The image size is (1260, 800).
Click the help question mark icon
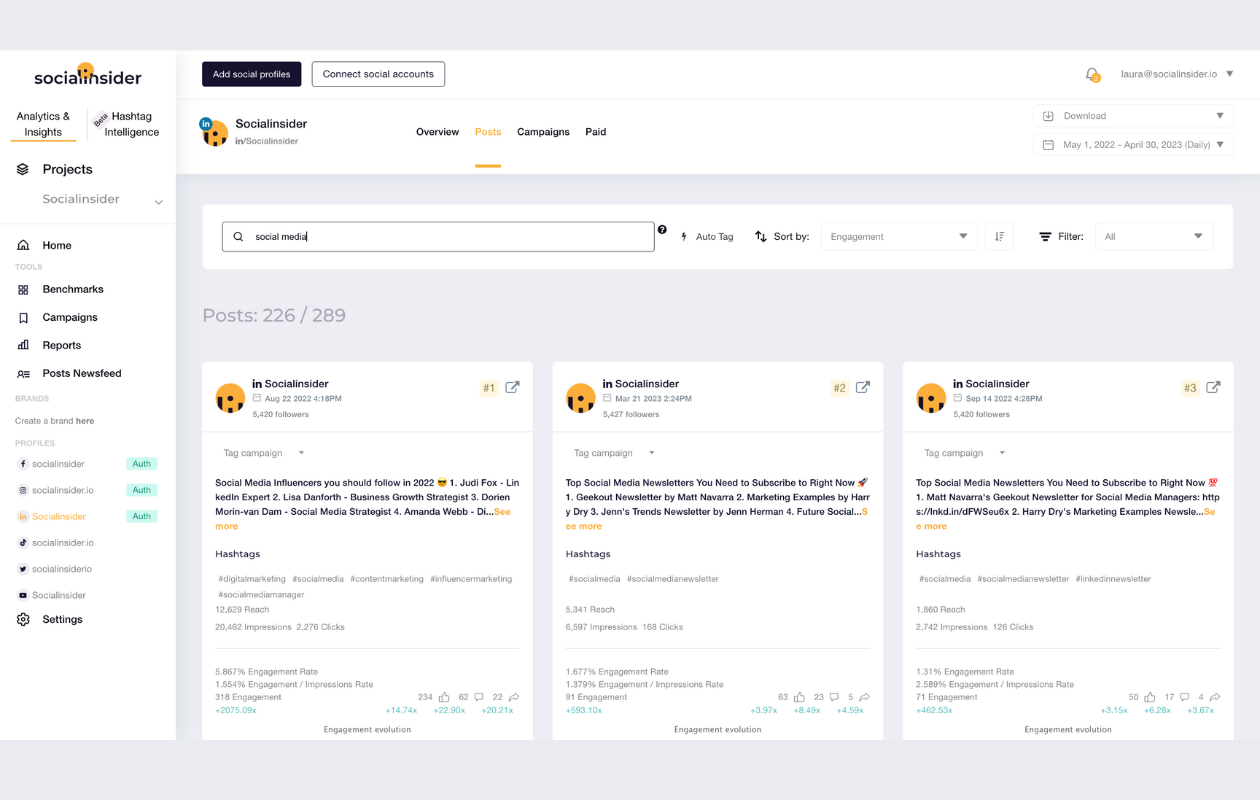click(x=662, y=230)
